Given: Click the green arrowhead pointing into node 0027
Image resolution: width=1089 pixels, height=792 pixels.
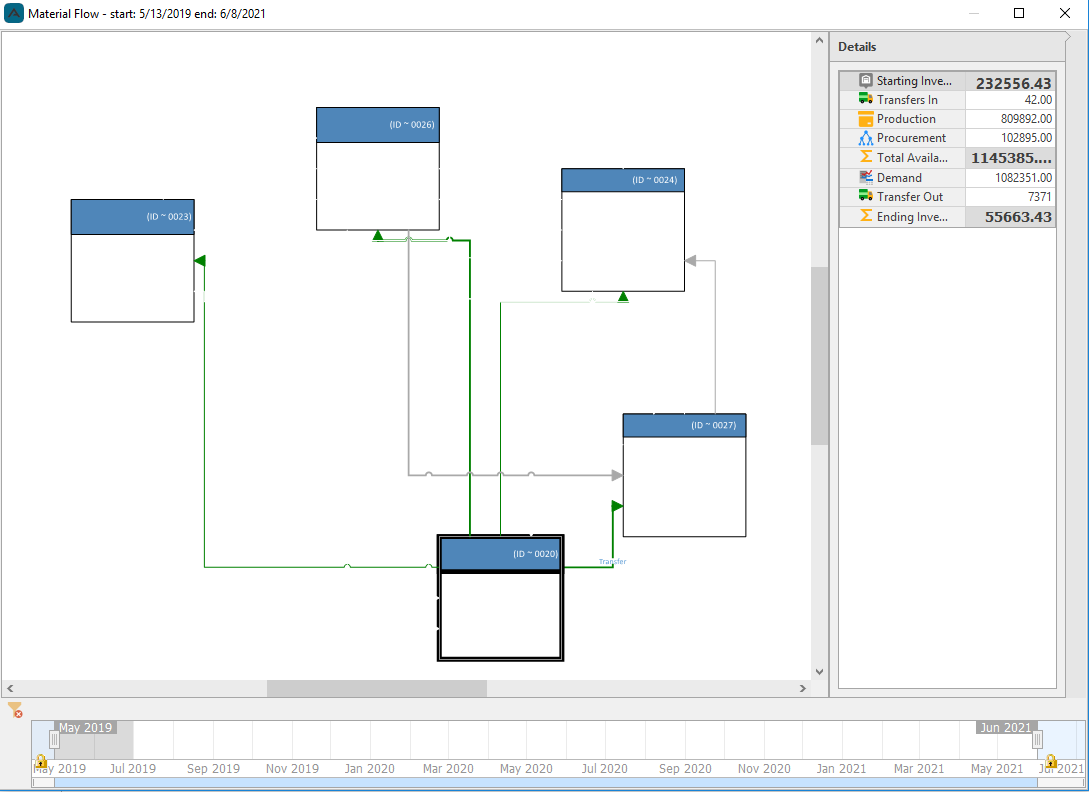Looking at the screenshot, I should point(617,506).
